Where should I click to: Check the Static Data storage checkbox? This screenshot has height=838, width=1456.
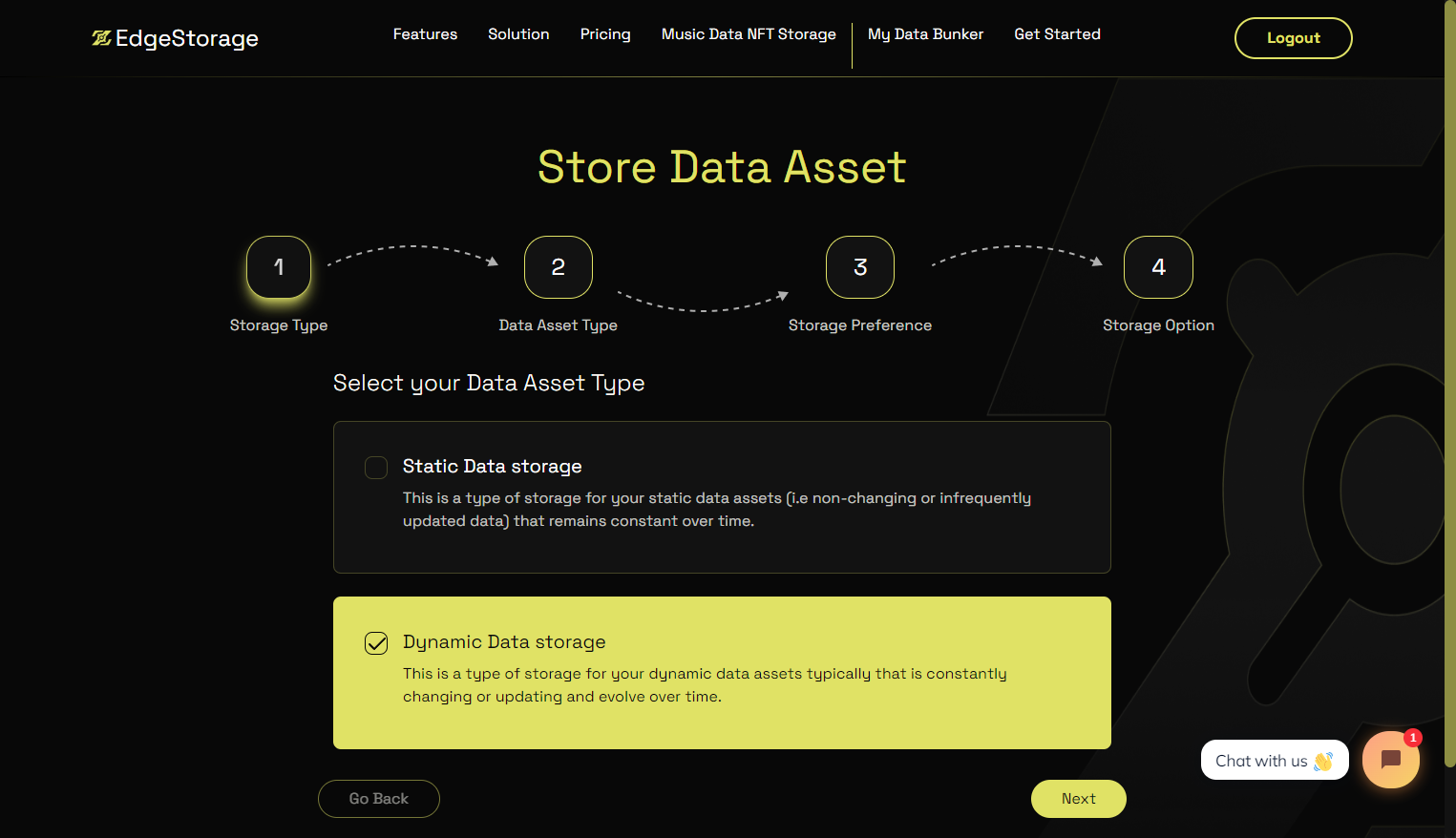(x=376, y=468)
